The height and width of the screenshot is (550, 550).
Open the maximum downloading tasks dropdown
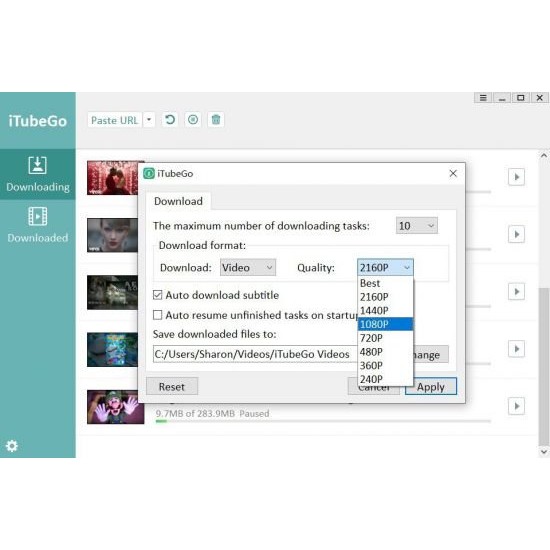click(417, 226)
